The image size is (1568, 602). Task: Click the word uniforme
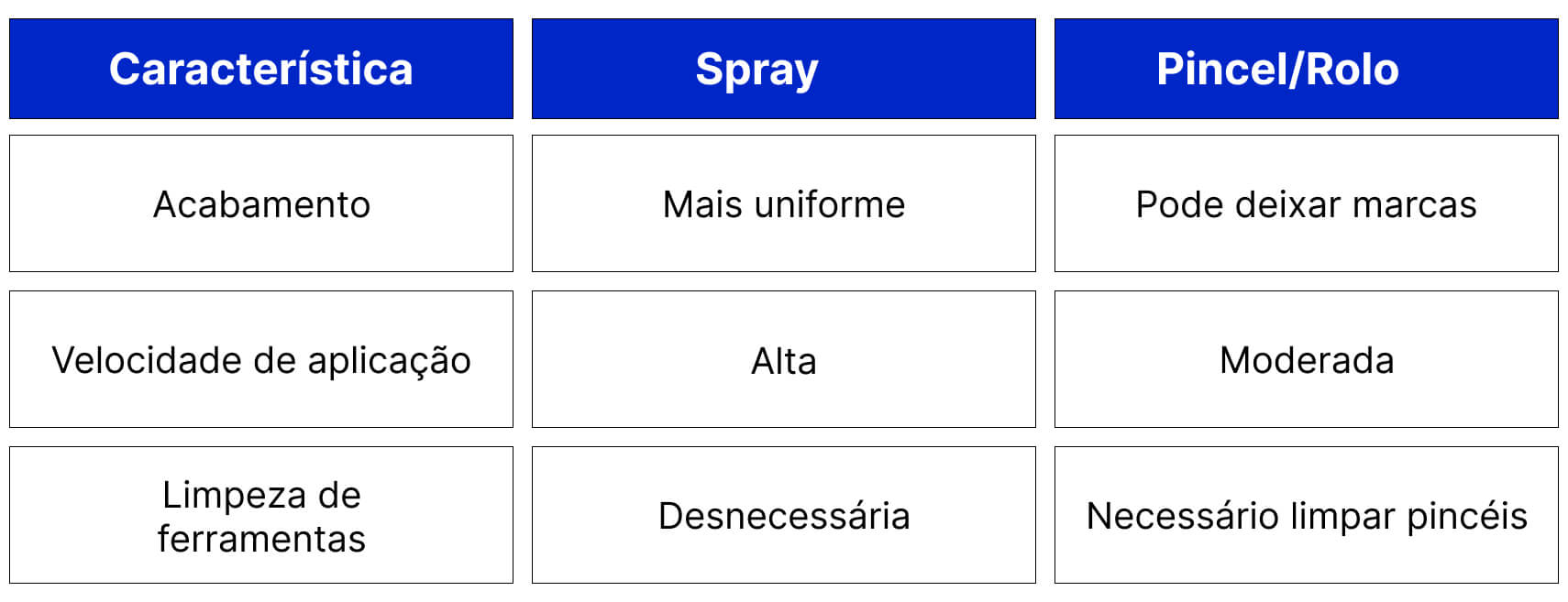coord(829,204)
